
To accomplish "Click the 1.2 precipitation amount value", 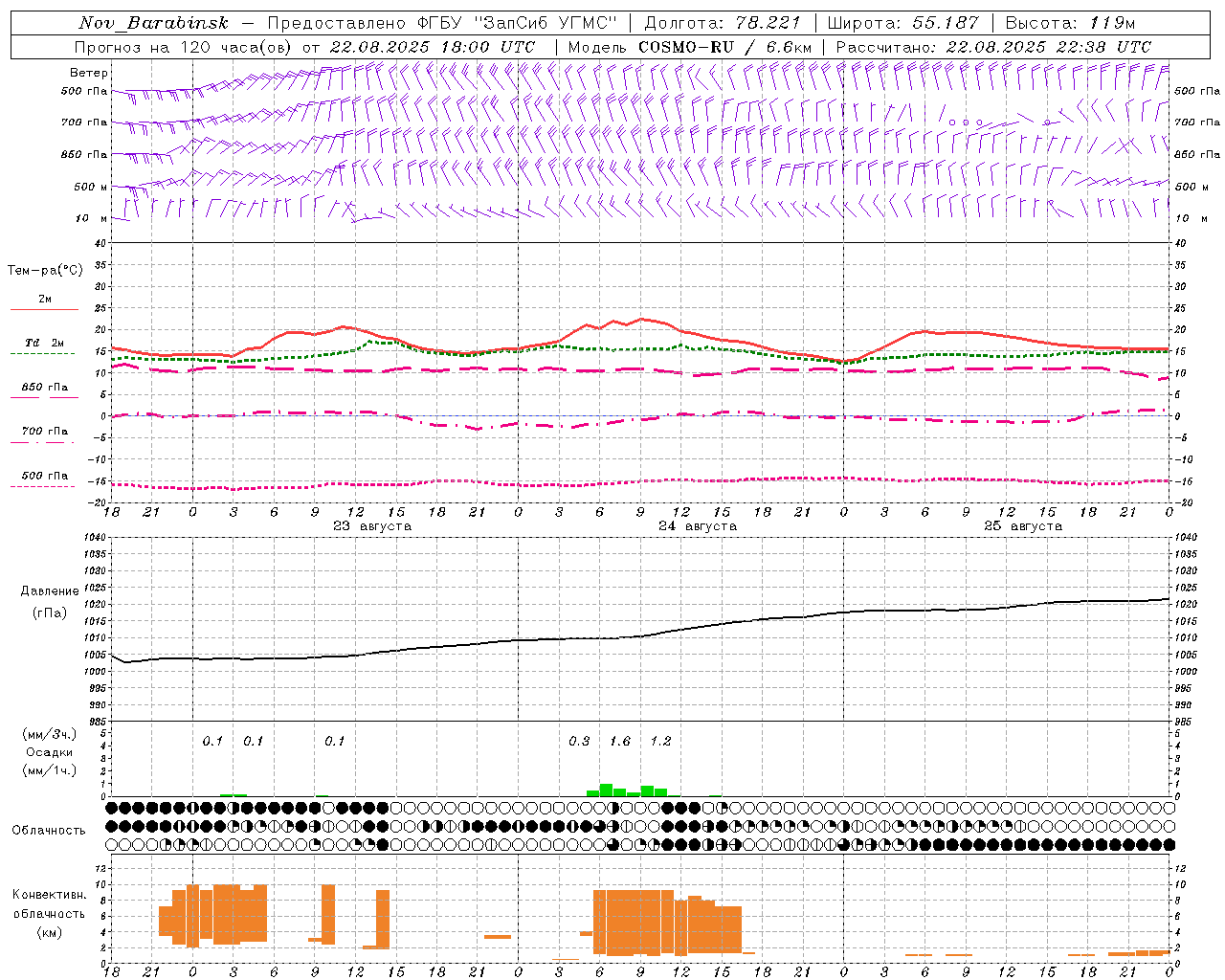I will coord(661,742).
